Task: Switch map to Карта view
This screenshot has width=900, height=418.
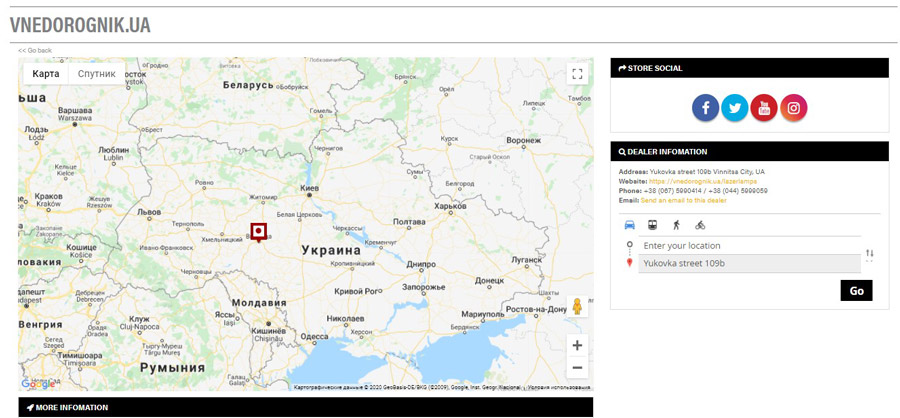Action: click(x=45, y=74)
